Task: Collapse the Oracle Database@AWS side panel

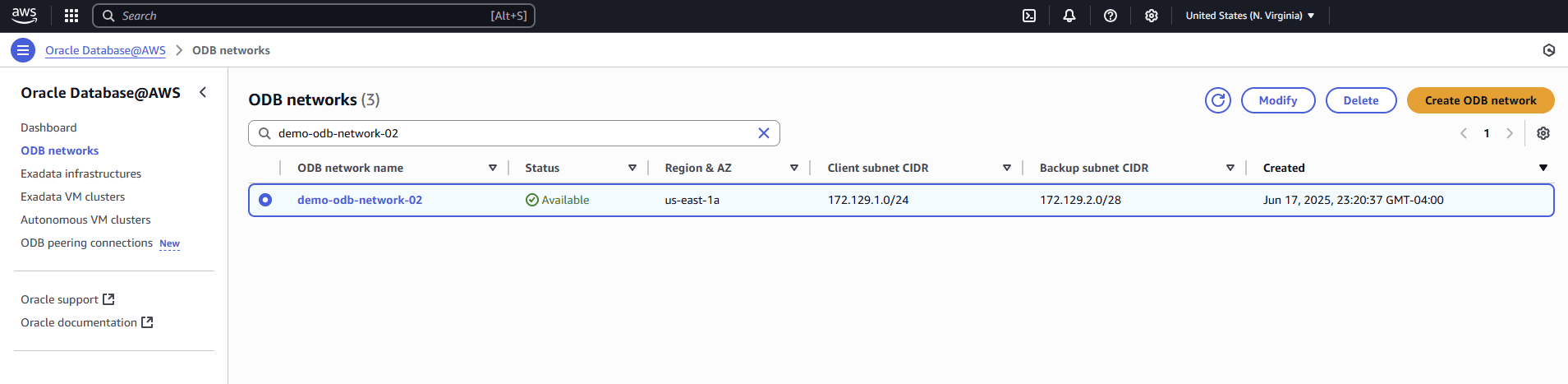Action: [x=203, y=92]
